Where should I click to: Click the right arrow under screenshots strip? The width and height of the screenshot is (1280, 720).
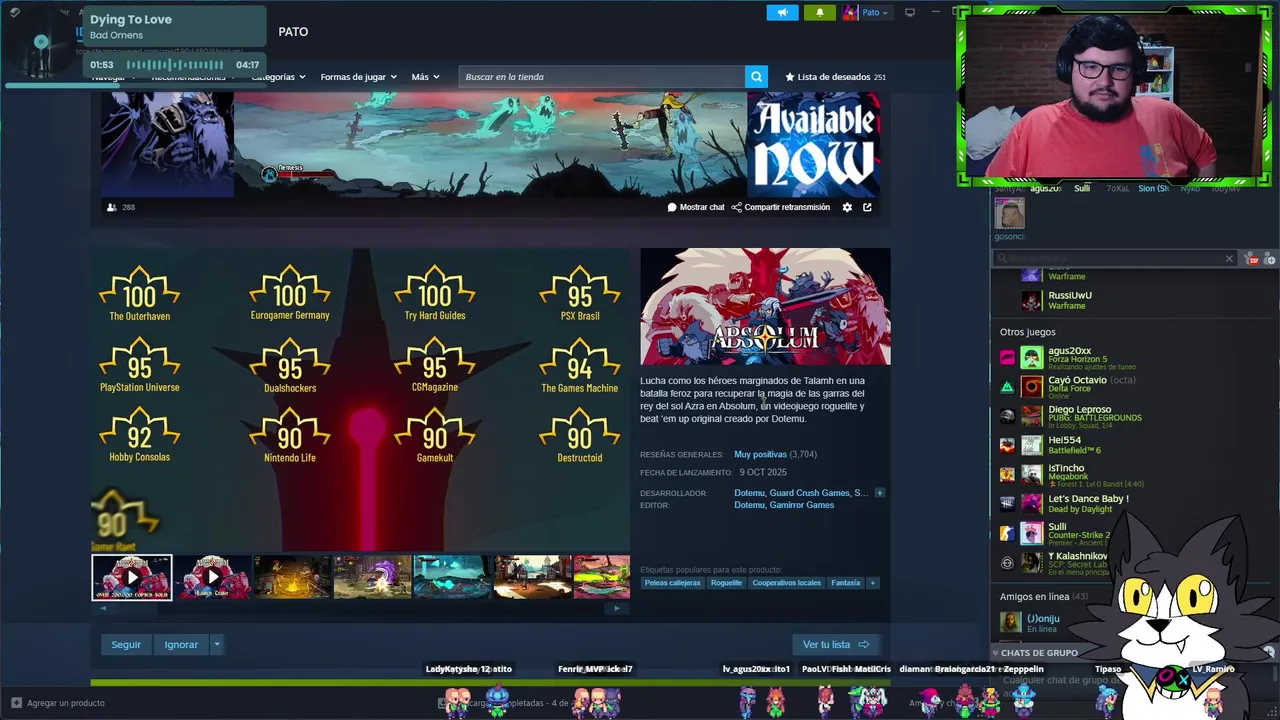click(616, 608)
